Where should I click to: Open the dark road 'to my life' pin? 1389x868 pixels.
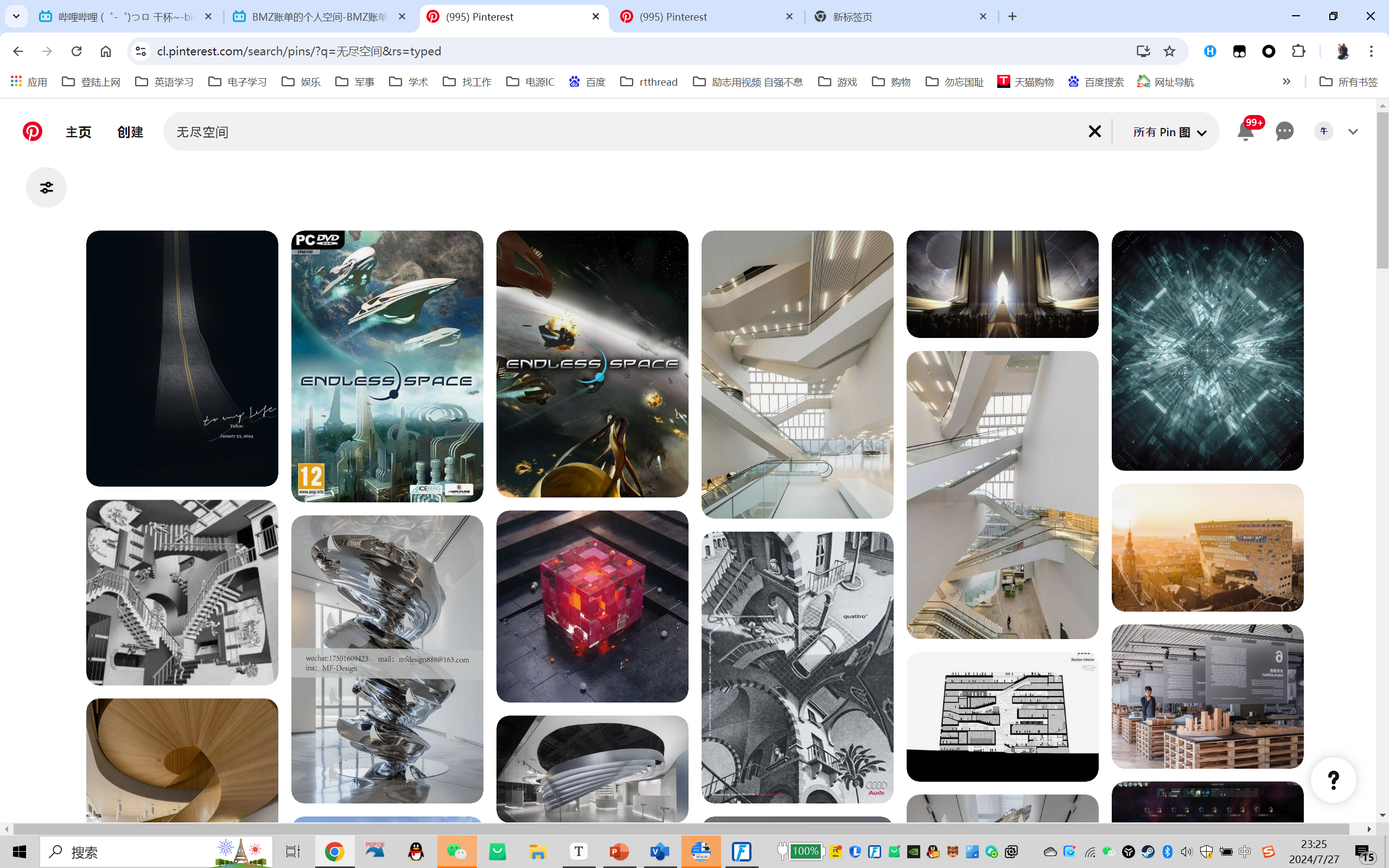click(182, 358)
